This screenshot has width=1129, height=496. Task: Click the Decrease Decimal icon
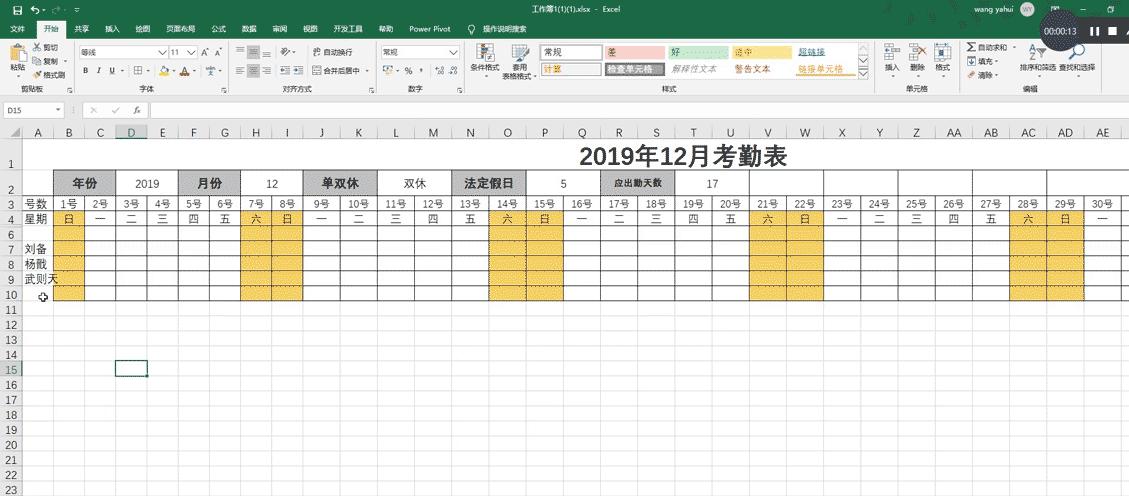(x=451, y=71)
